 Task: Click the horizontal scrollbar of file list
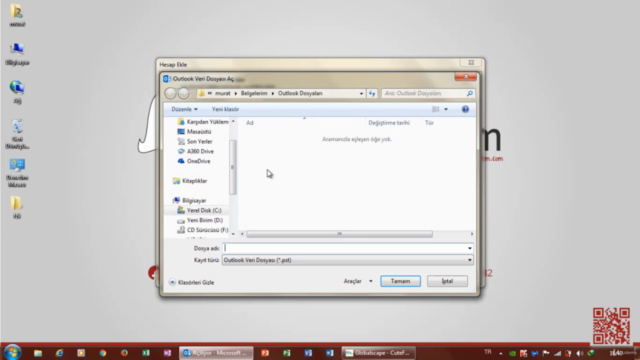tap(339, 234)
